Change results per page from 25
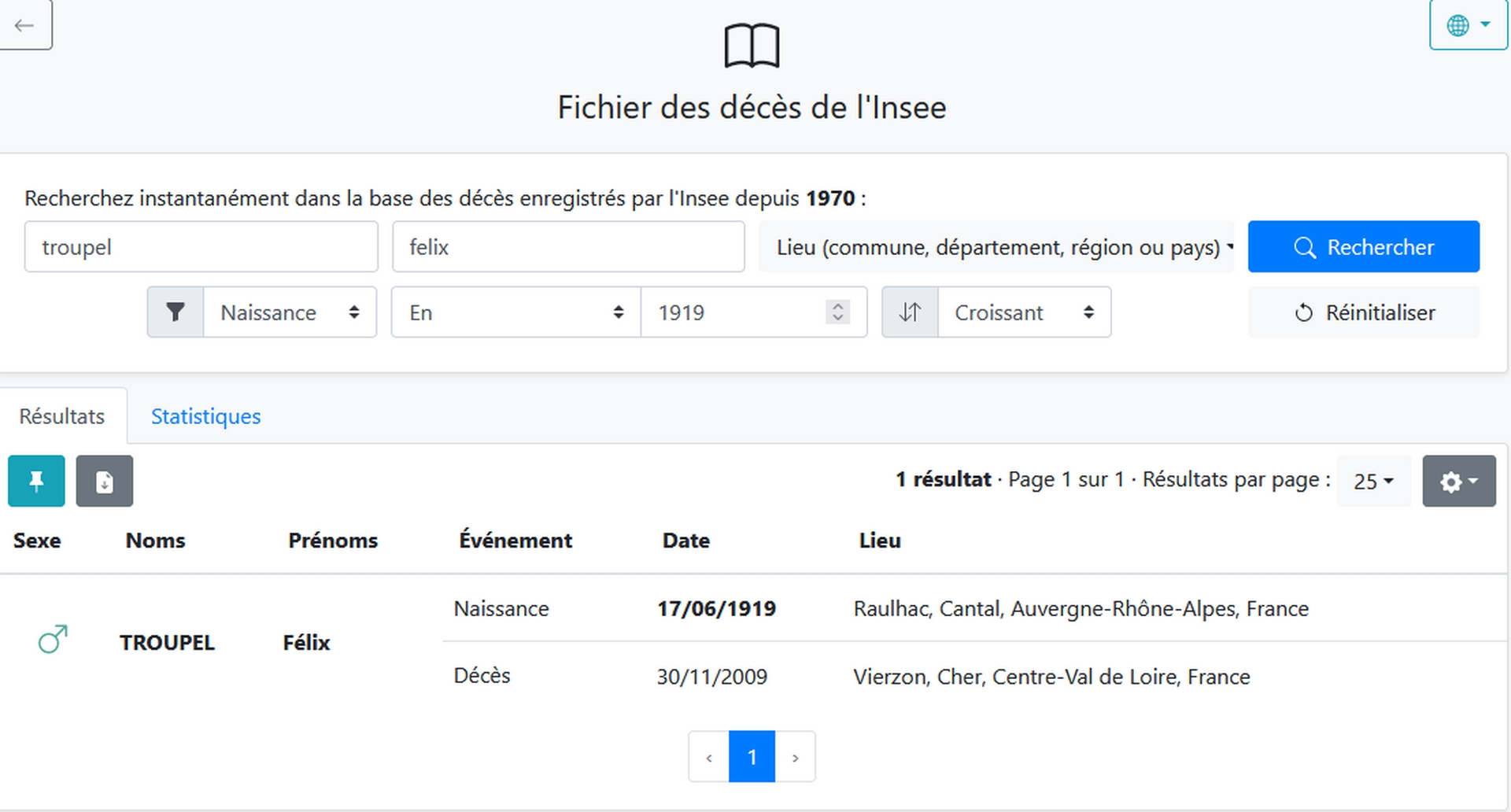 [x=1373, y=481]
